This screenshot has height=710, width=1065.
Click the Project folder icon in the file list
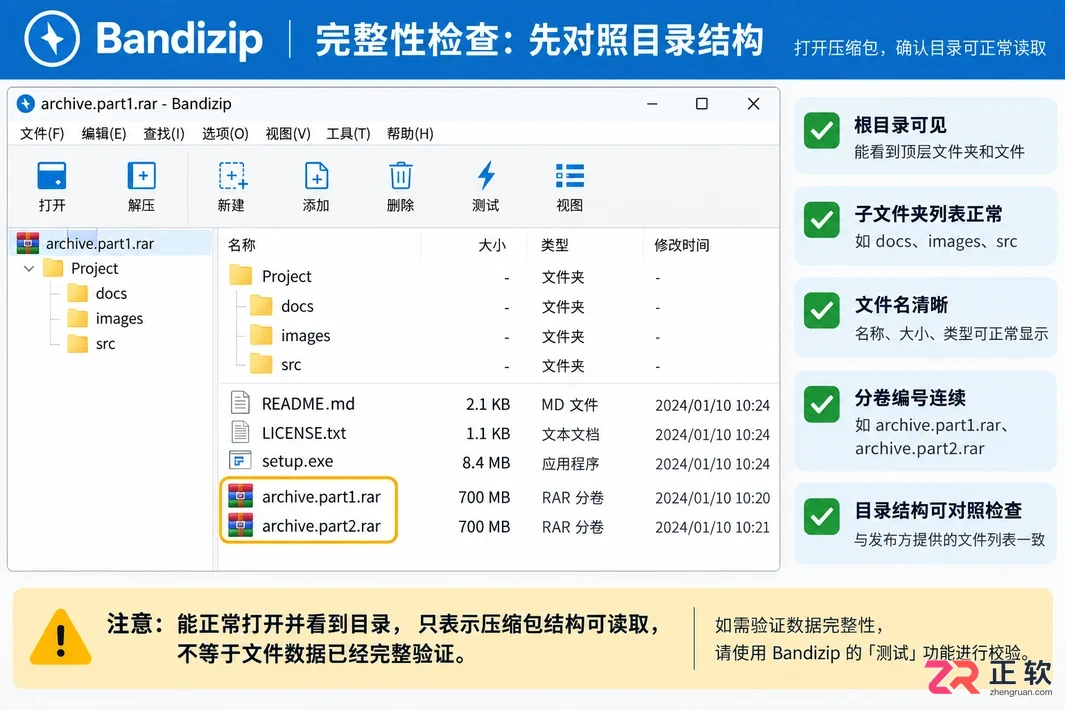240,275
